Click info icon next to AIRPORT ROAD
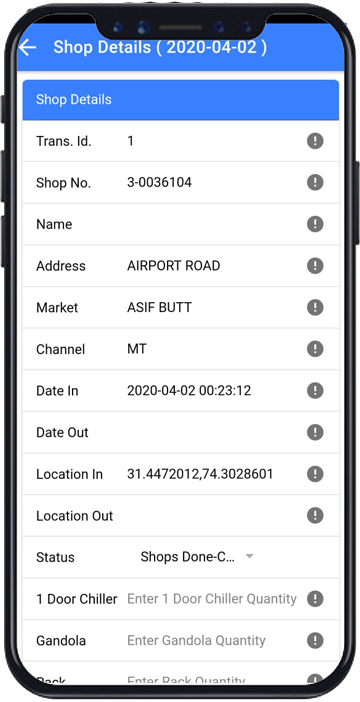This screenshot has width=360, height=702. point(315,266)
